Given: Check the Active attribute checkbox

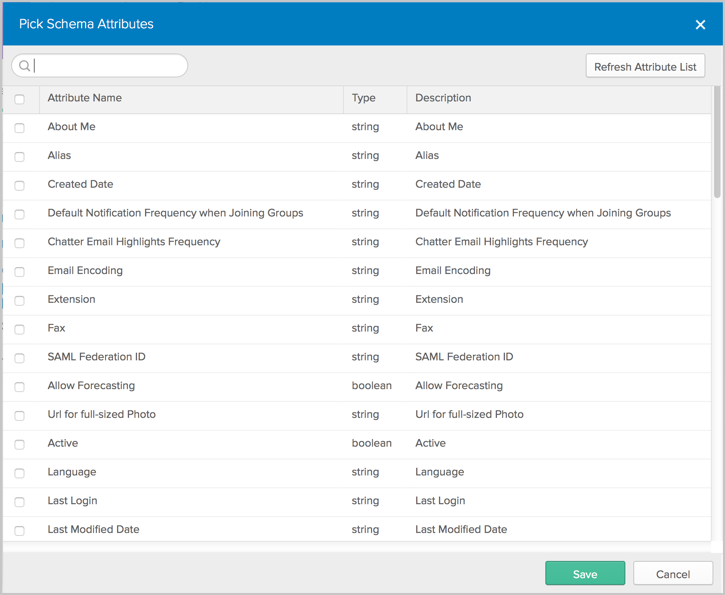Looking at the screenshot, I should click(x=19, y=444).
